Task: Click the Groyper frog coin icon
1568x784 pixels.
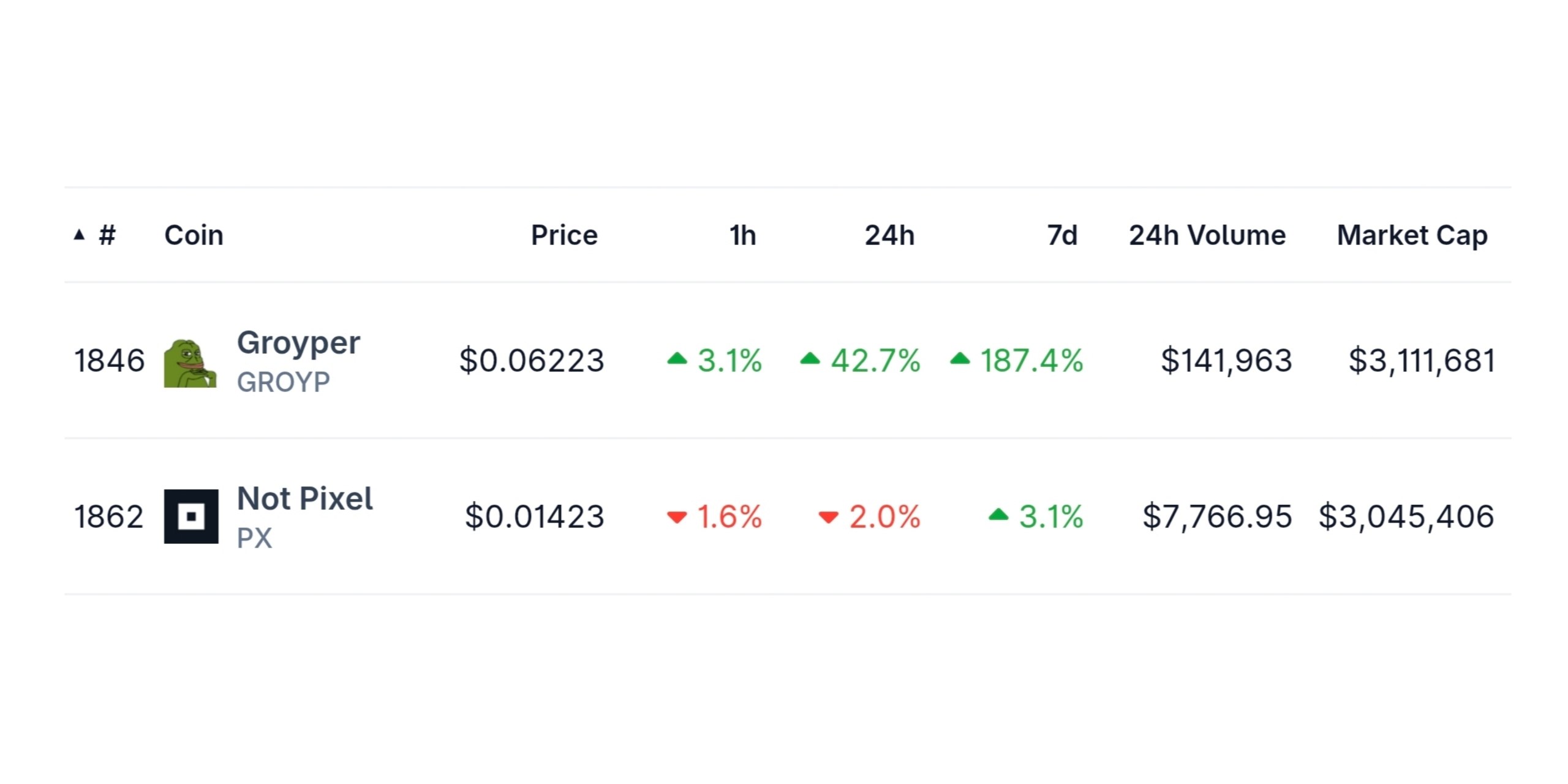Action: point(190,363)
